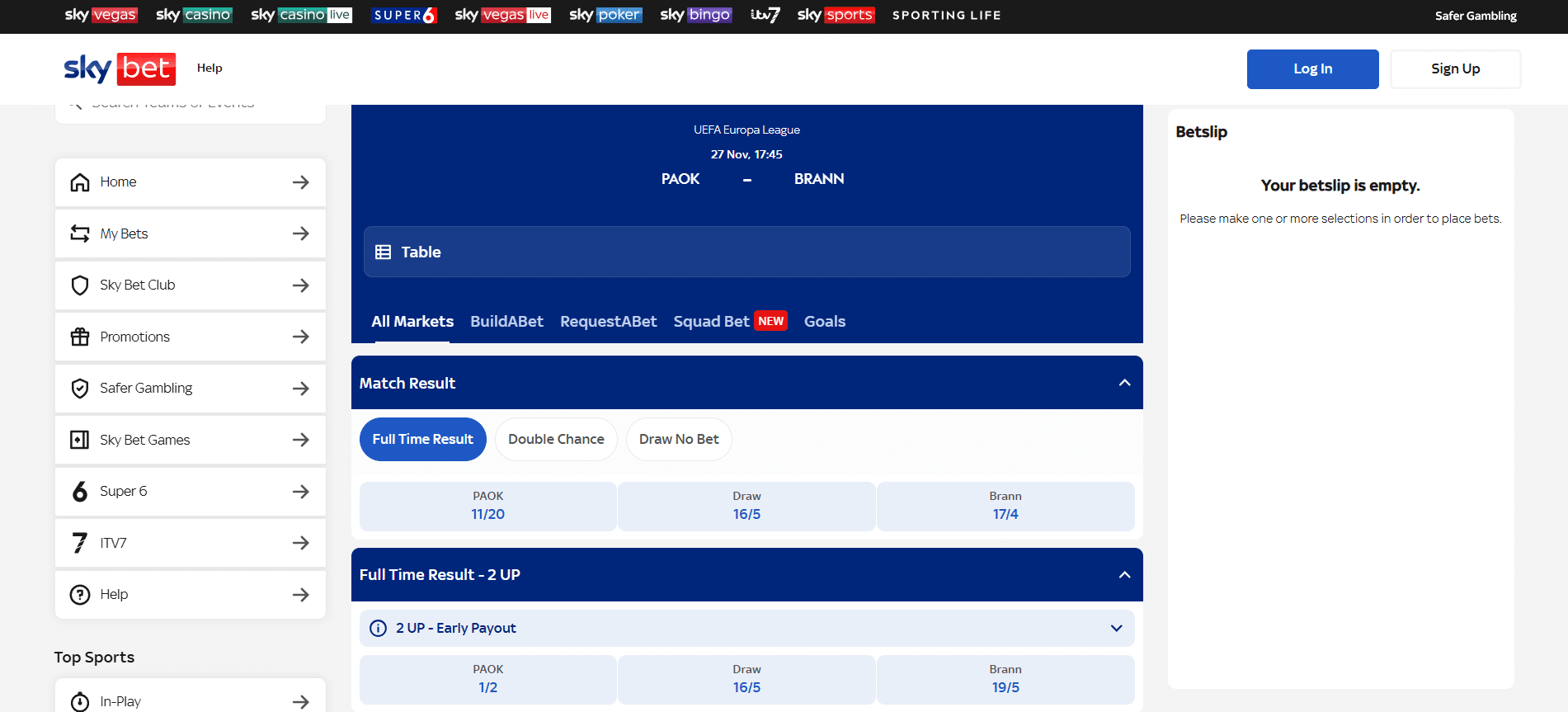The width and height of the screenshot is (1568, 712).
Task: Open the Sky Sports logo
Action: click(836, 15)
